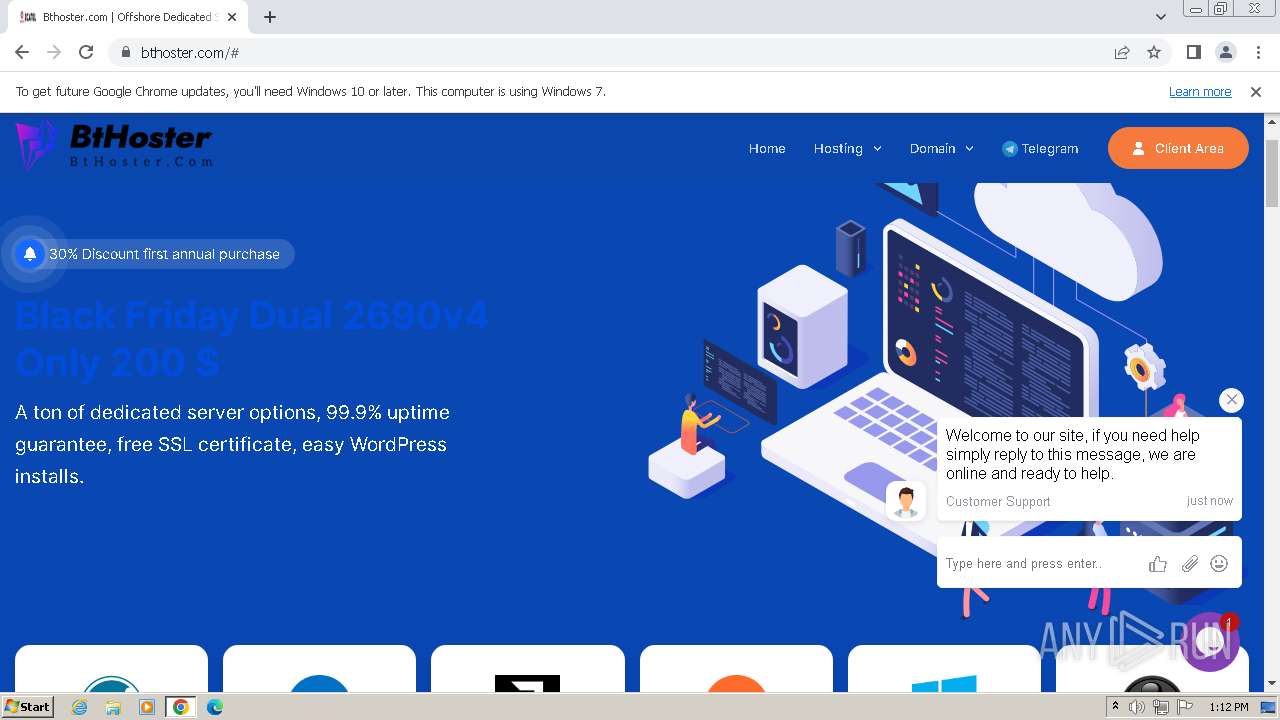Expand the Domain dropdown menu
This screenshot has height=720, width=1280.
941,148
